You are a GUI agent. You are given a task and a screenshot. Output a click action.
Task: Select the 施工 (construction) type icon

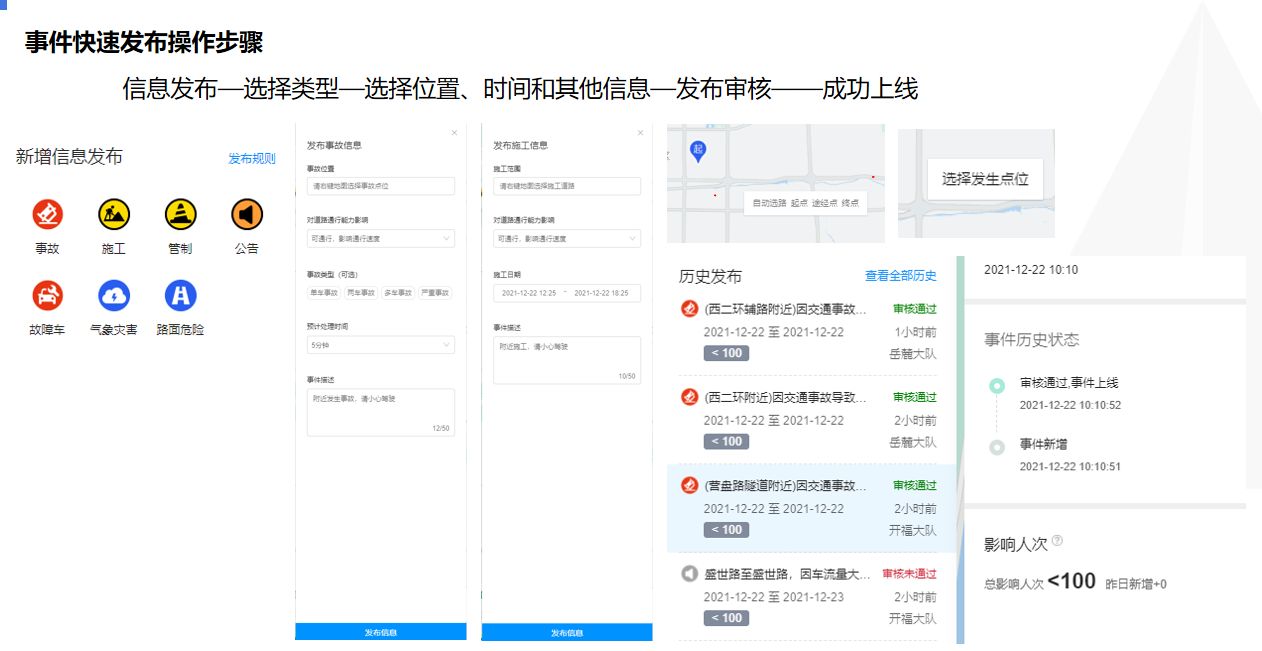[113, 214]
